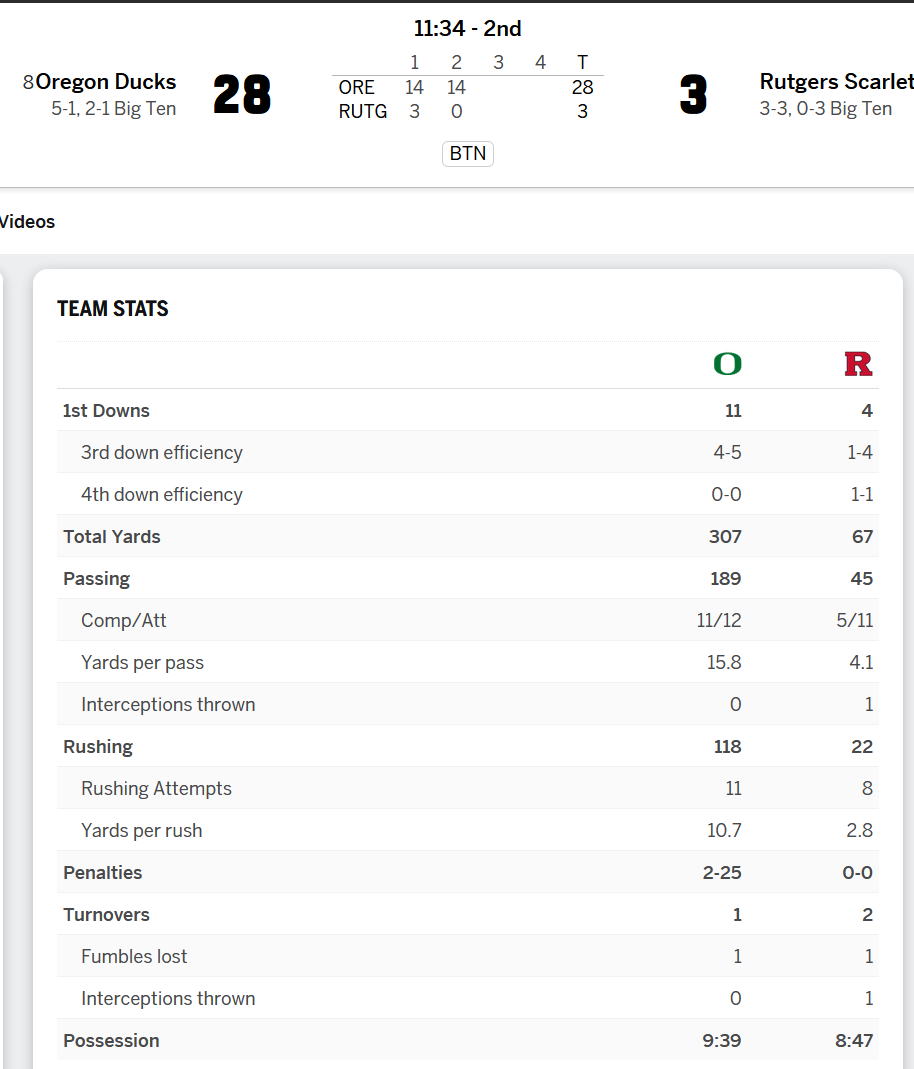Click Rutgers' large score of 3
This screenshot has width=914, height=1069.
coord(692,95)
